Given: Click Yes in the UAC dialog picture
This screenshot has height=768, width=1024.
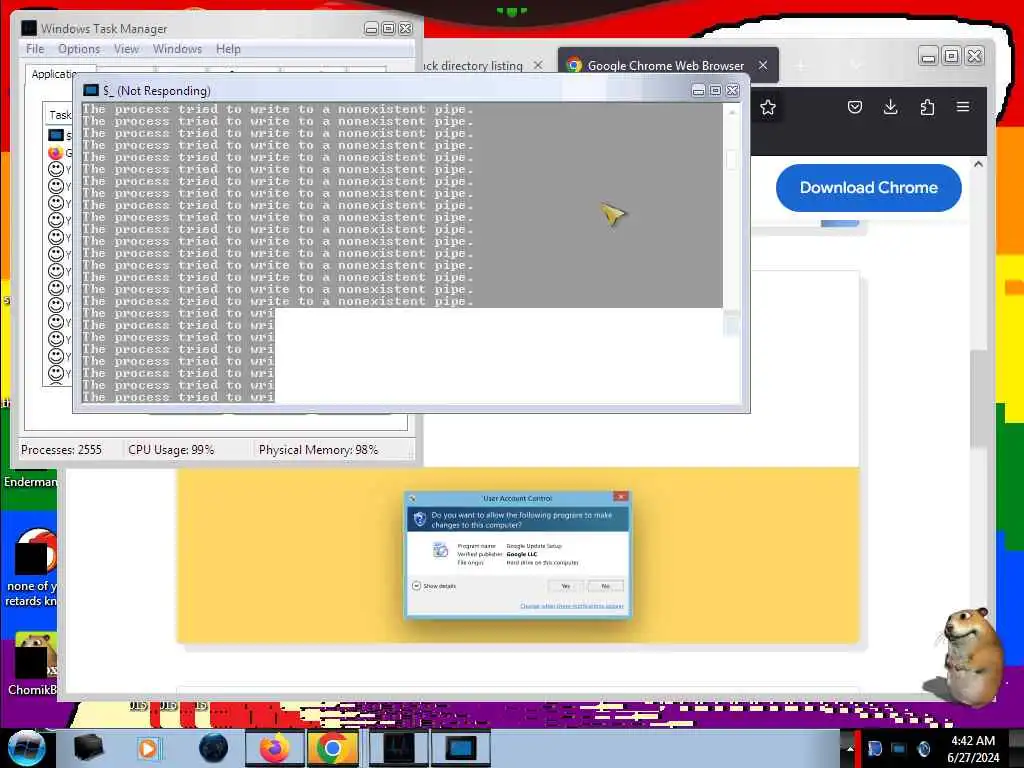Looking at the screenshot, I should pyautogui.click(x=566, y=586).
